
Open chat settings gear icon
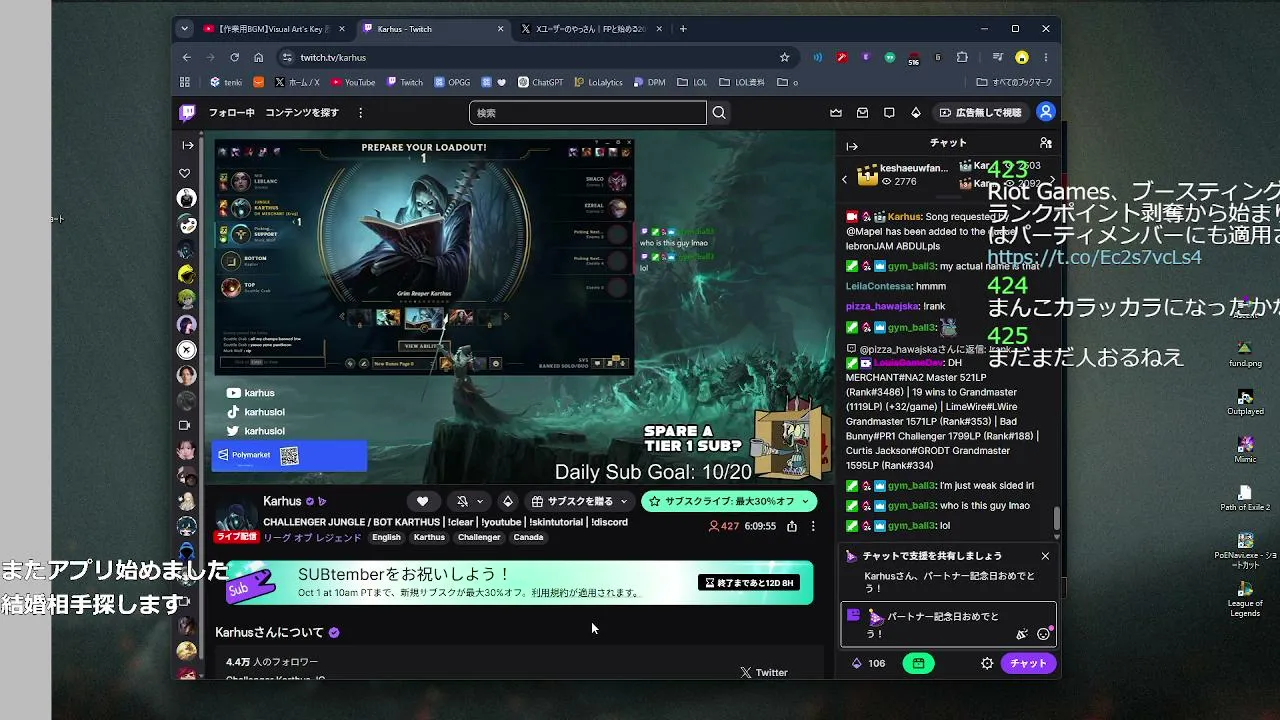point(987,663)
